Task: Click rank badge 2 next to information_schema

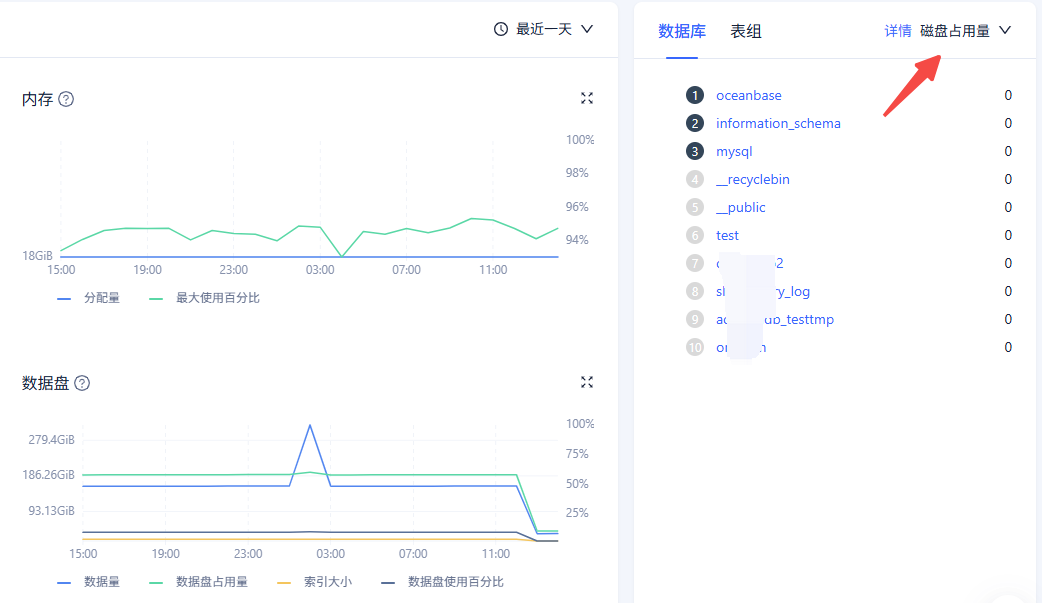Action: point(695,123)
